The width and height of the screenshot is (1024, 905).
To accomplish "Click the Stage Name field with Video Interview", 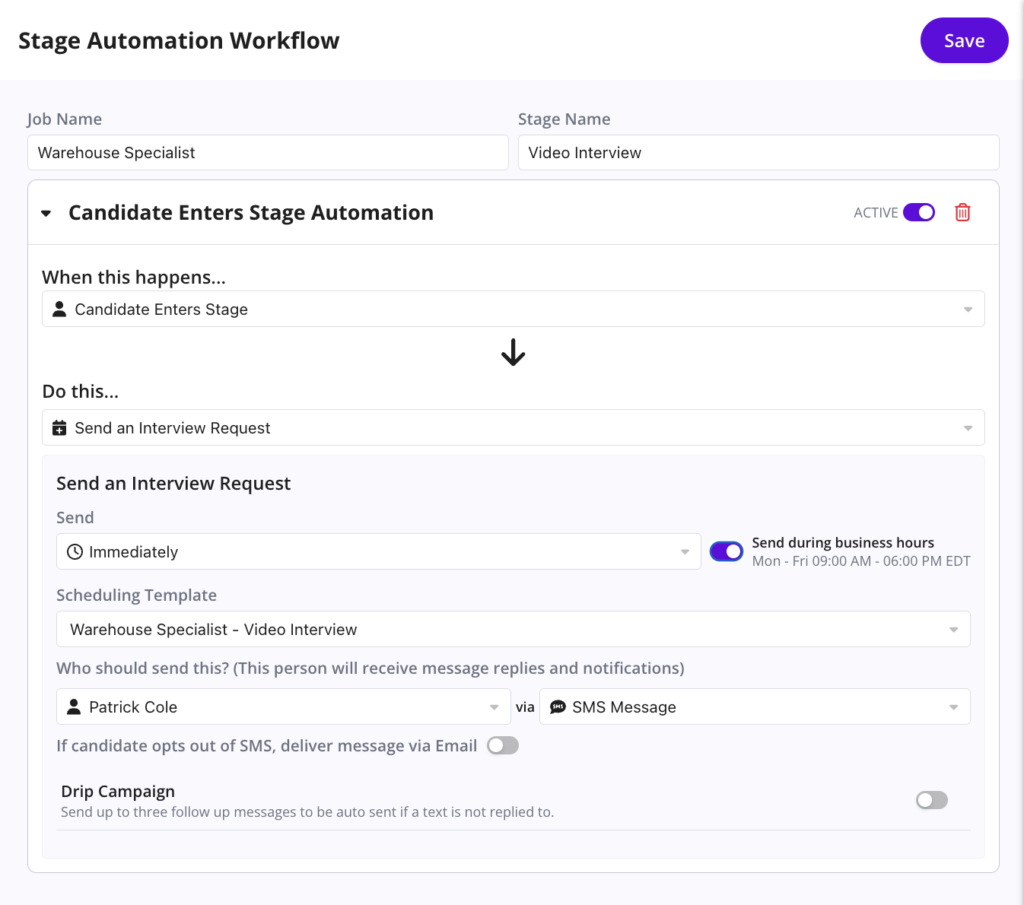I will coord(758,153).
